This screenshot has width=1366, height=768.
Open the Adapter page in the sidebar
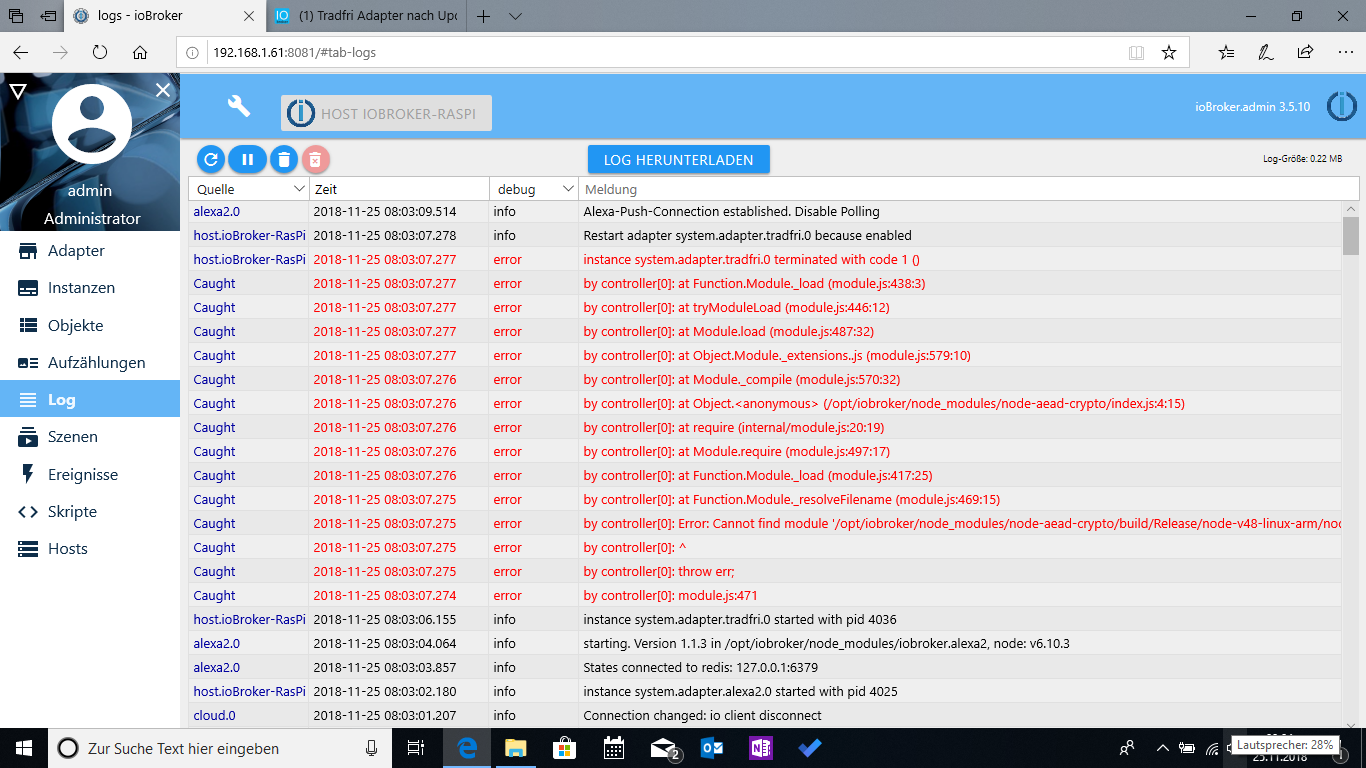pyautogui.click(x=90, y=251)
